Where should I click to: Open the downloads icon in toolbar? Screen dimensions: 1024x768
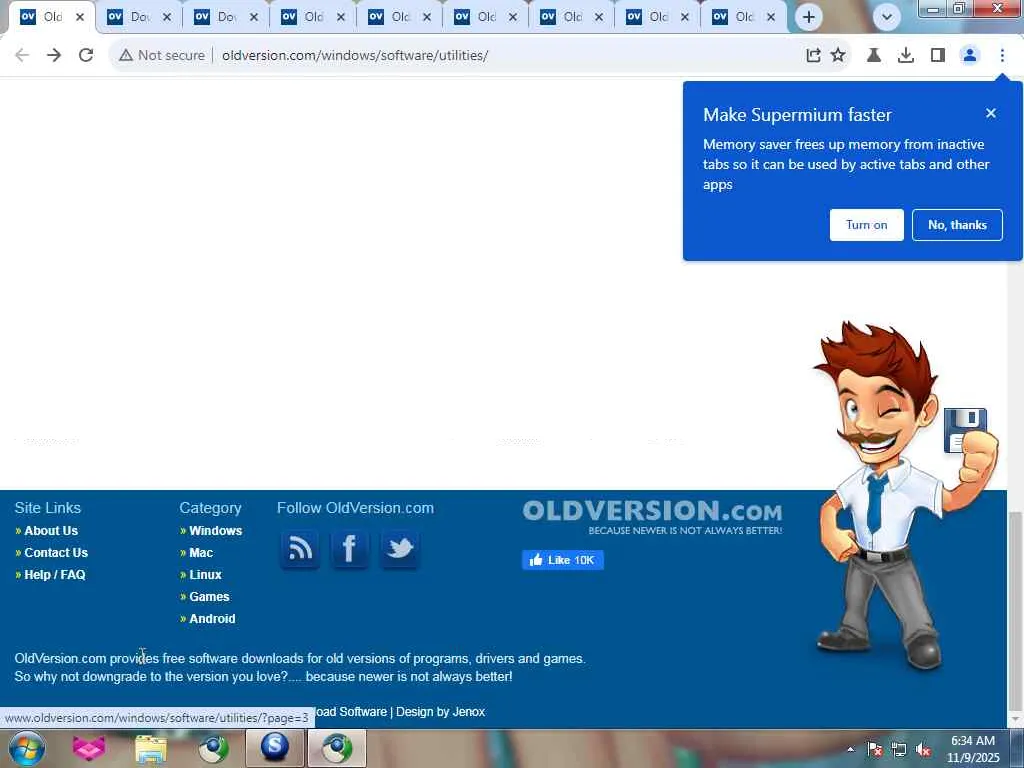point(906,56)
